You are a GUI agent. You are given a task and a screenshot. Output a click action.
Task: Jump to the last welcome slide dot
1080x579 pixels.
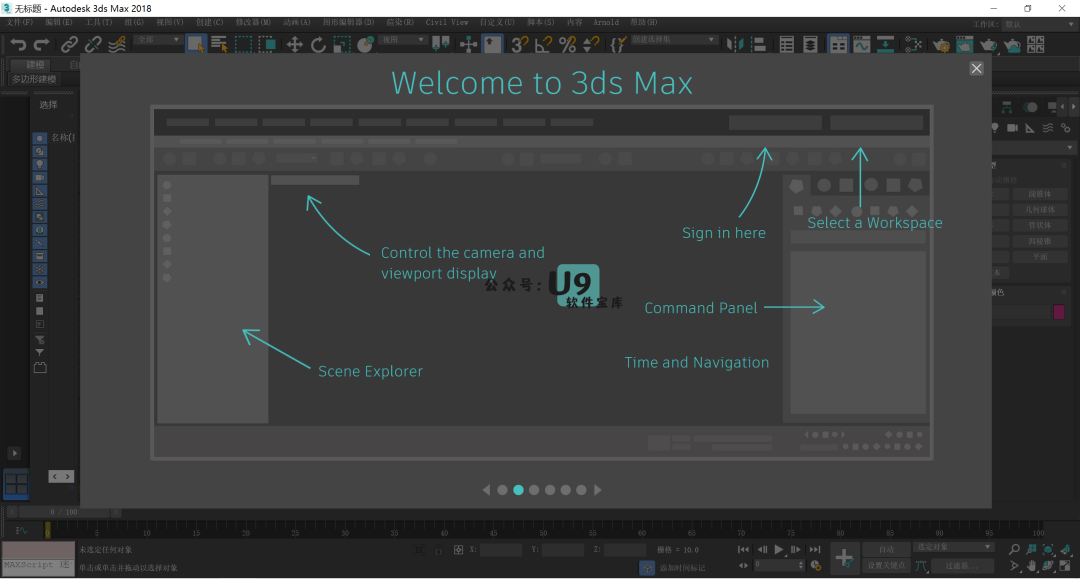(x=582, y=490)
